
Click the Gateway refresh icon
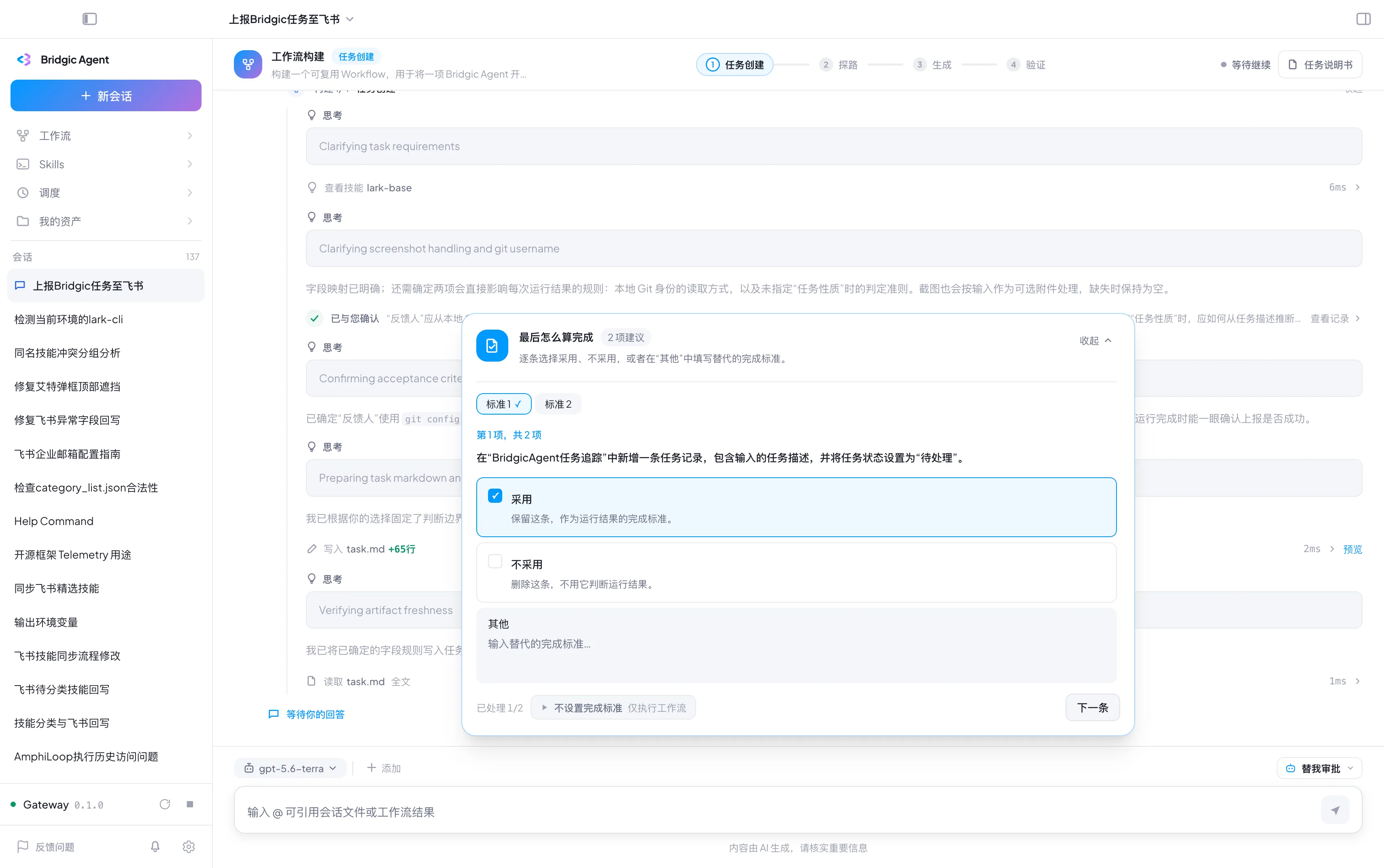(x=165, y=804)
